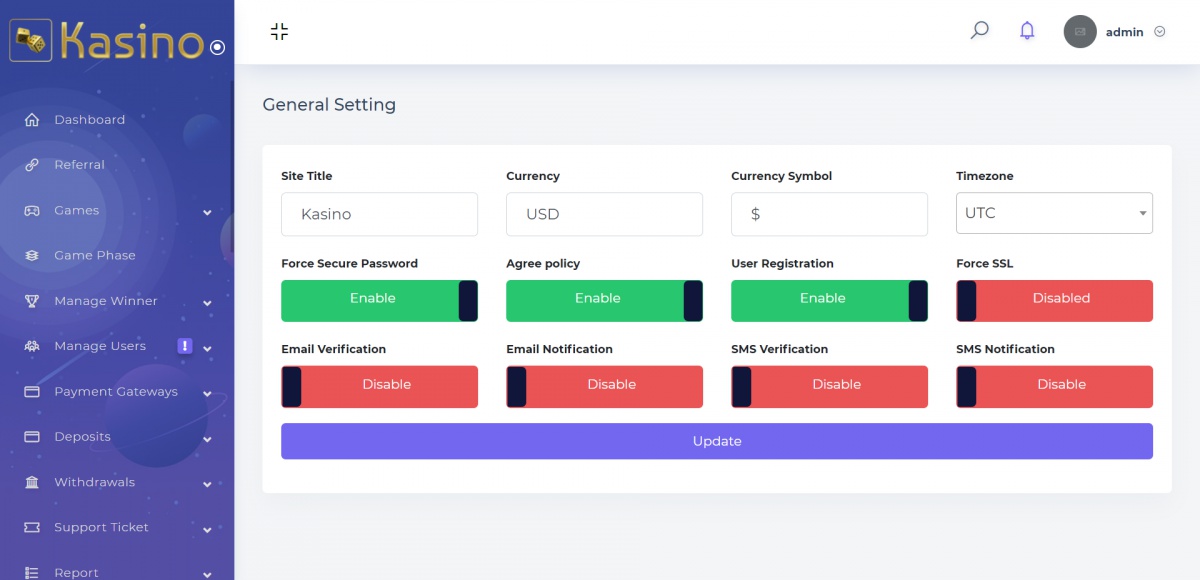Open the notifications bell icon
Screen dimensions: 1200x580
click(1027, 31)
